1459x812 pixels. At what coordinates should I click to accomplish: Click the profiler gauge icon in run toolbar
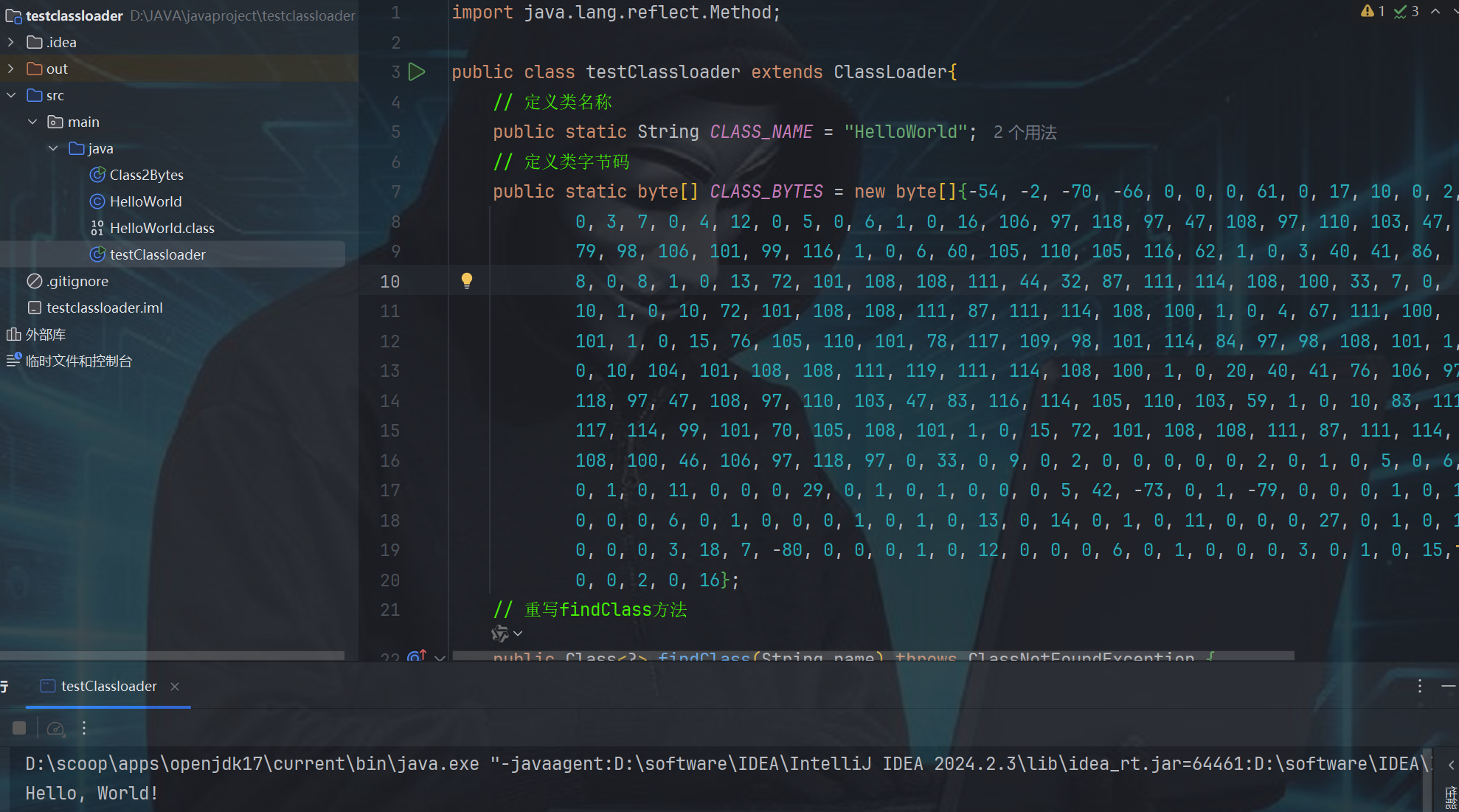pyautogui.click(x=55, y=729)
